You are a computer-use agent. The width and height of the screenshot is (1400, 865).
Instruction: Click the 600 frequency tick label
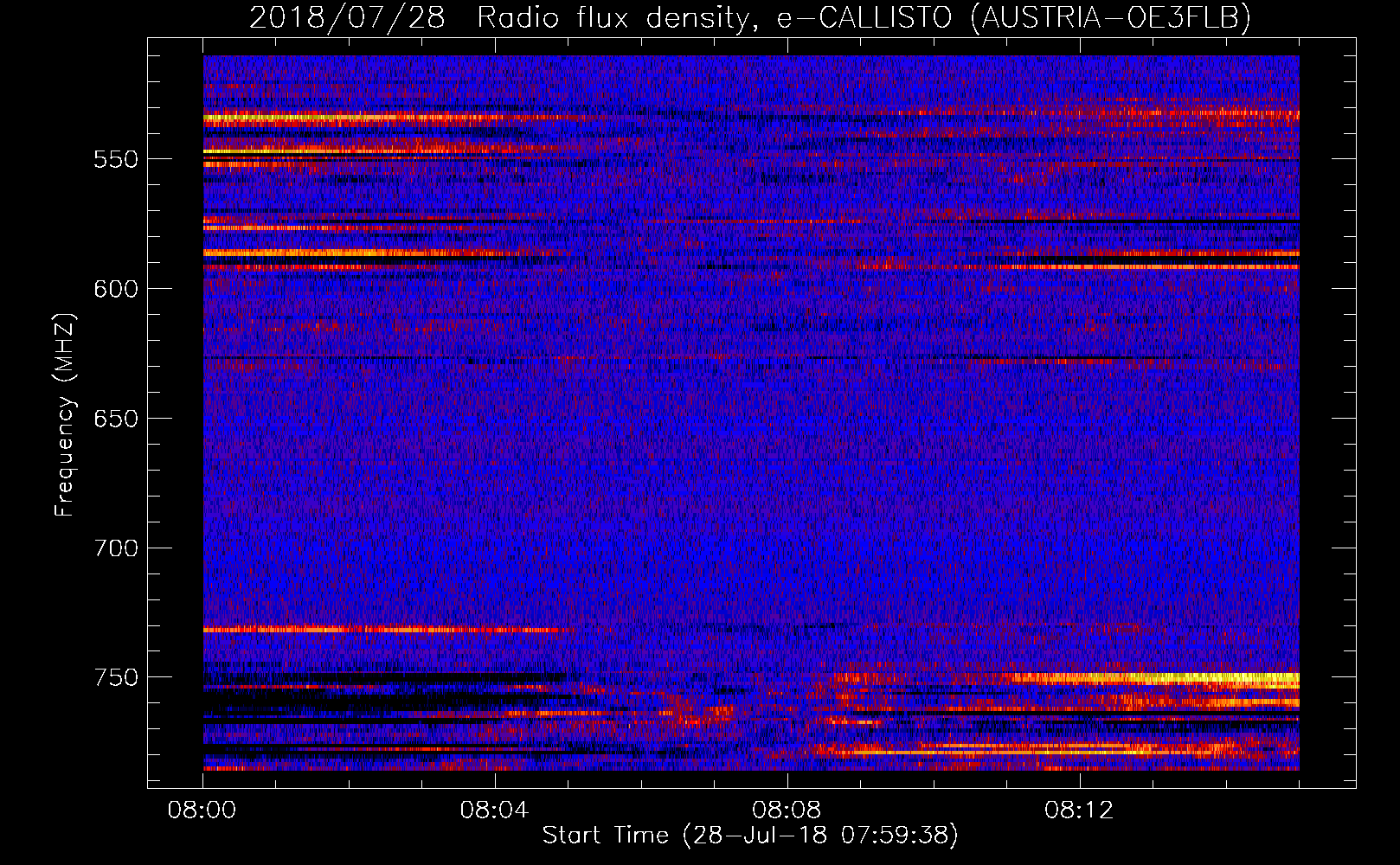click(x=116, y=289)
